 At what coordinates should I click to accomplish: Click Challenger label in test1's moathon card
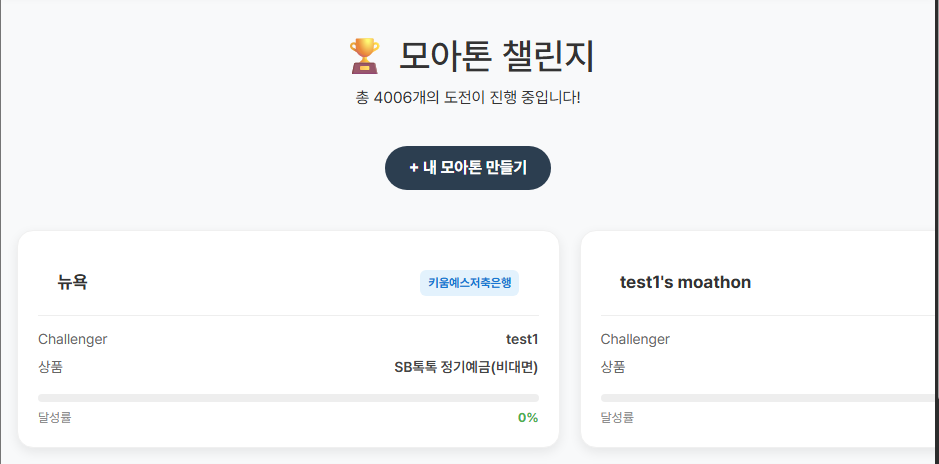[x=635, y=339]
